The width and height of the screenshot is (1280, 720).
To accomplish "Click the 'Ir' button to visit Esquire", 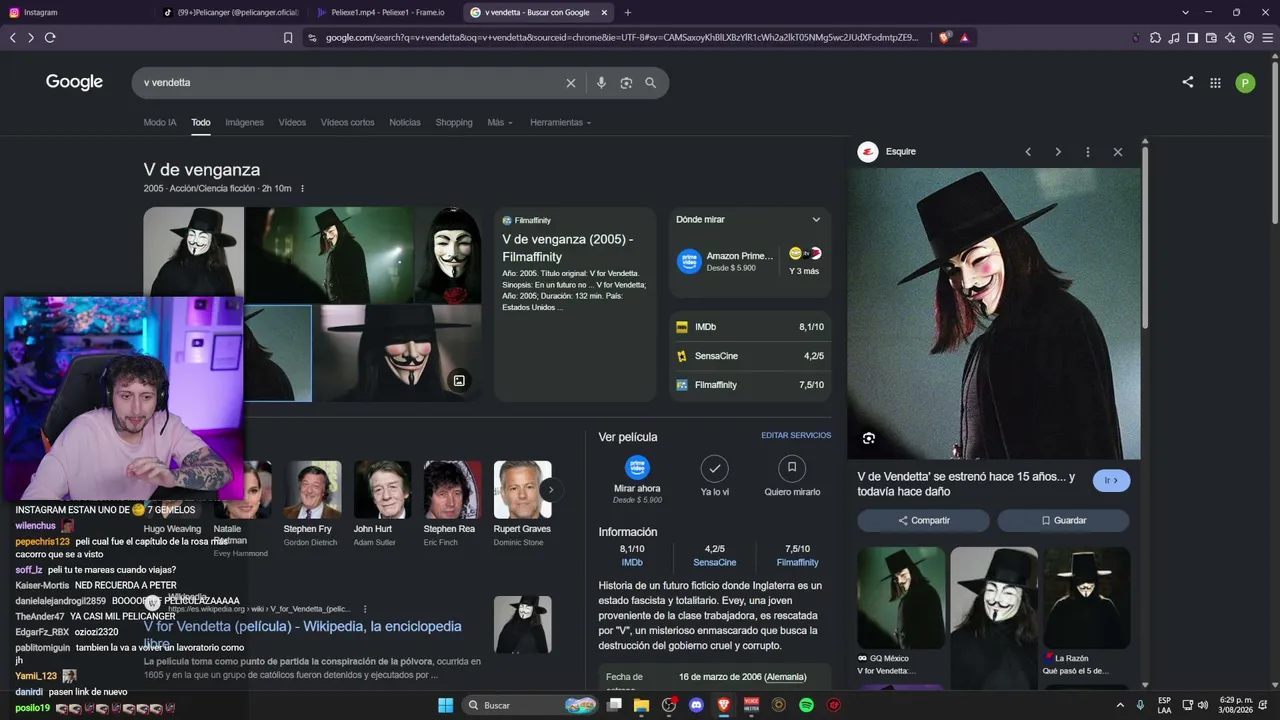I will (1112, 481).
